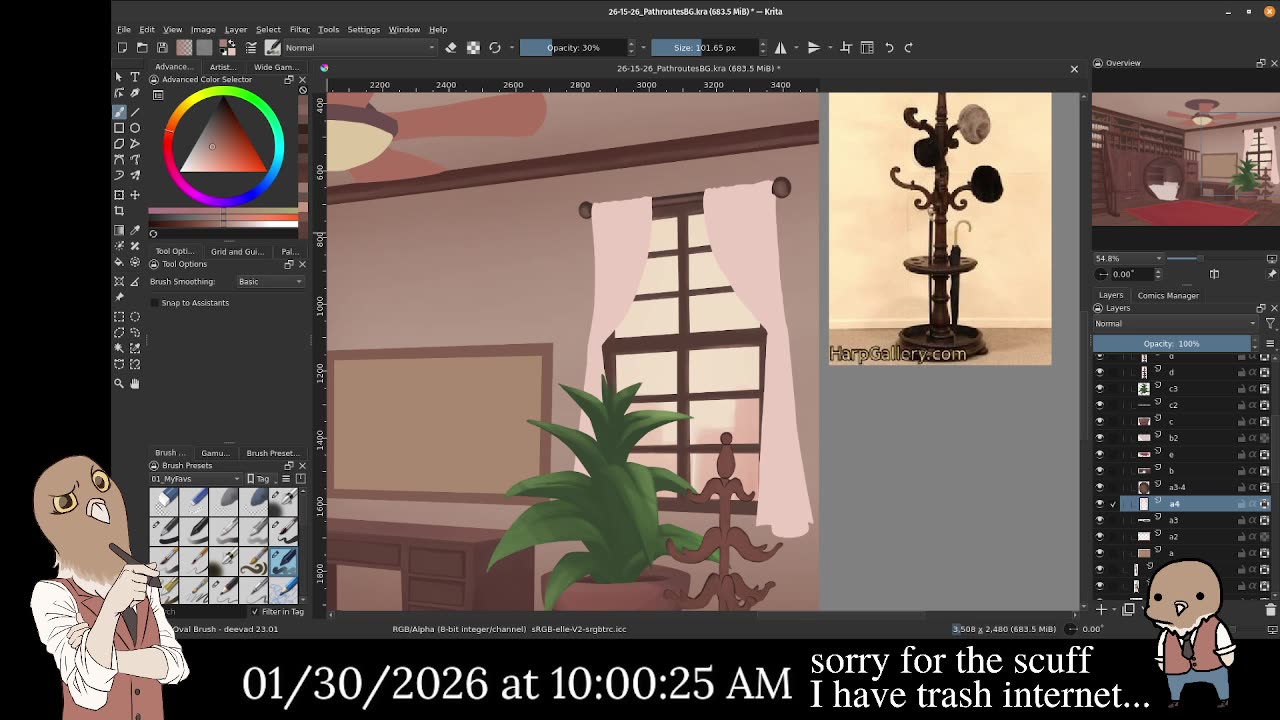Activate the Move tool
This screenshot has height=720, width=1280.
pyautogui.click(x=135, y=195)
